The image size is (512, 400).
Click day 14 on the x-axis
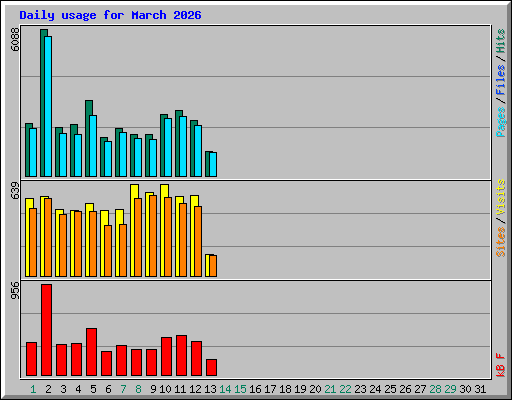[225, 389]
